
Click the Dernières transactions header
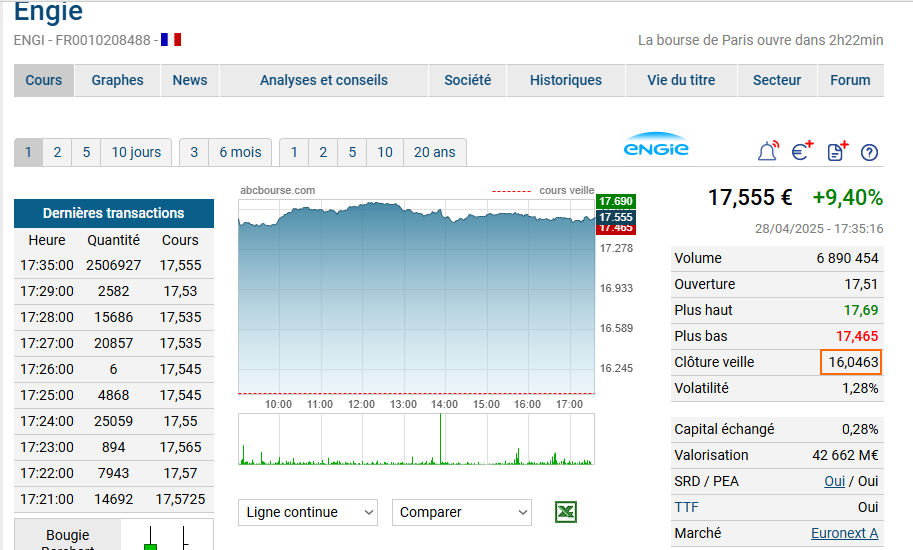click(x=114, y=213)
